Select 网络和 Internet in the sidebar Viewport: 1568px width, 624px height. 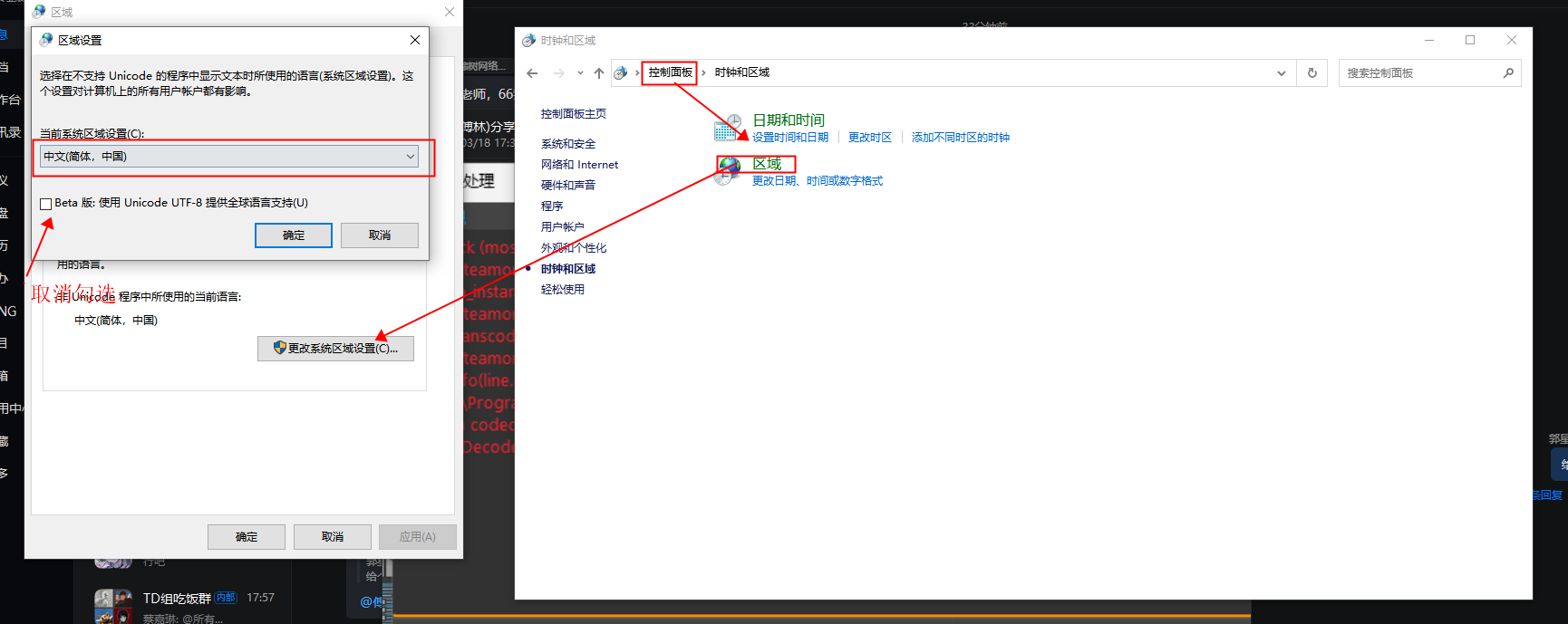(579, 165)
